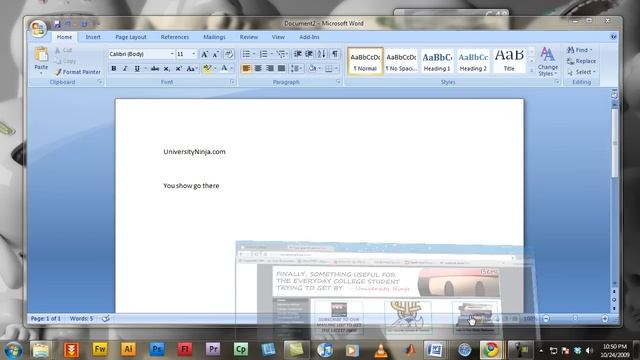Grow the font size

tap(204, 54)
